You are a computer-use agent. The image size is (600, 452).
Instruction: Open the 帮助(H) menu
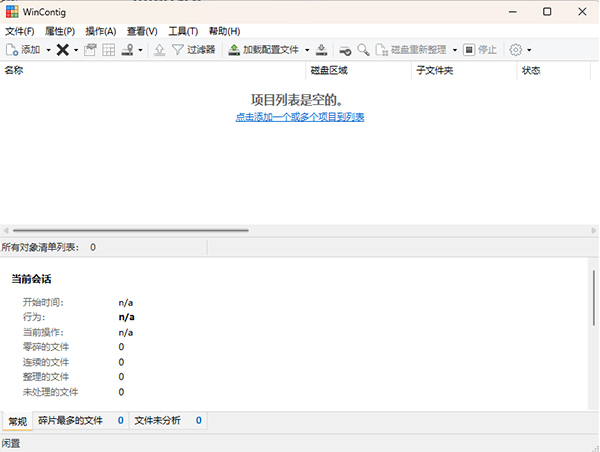[x=224, y=31]
